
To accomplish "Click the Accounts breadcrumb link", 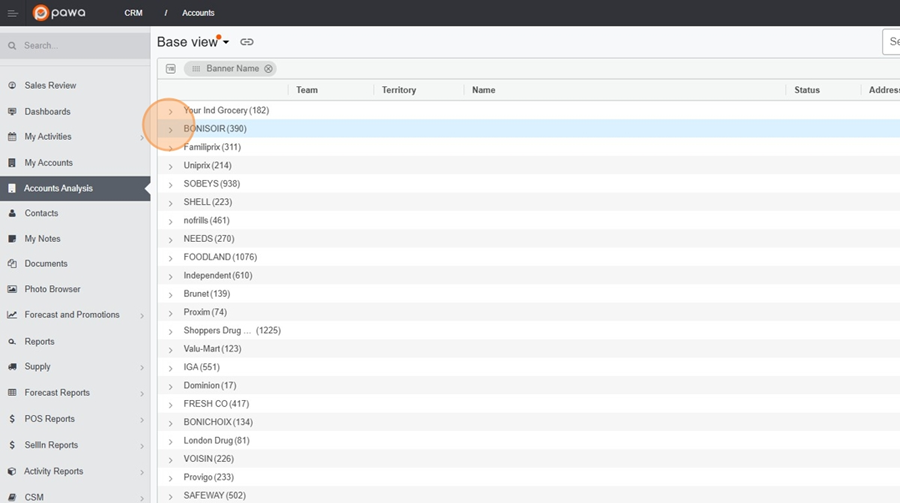I will point(198,13).
